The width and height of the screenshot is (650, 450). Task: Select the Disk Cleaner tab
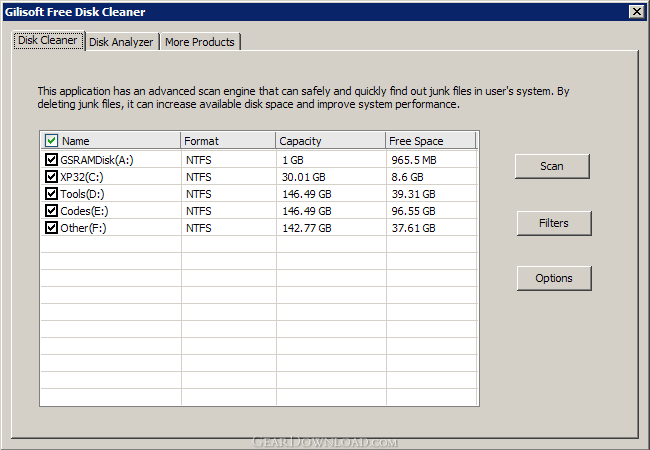coord(48,41)
